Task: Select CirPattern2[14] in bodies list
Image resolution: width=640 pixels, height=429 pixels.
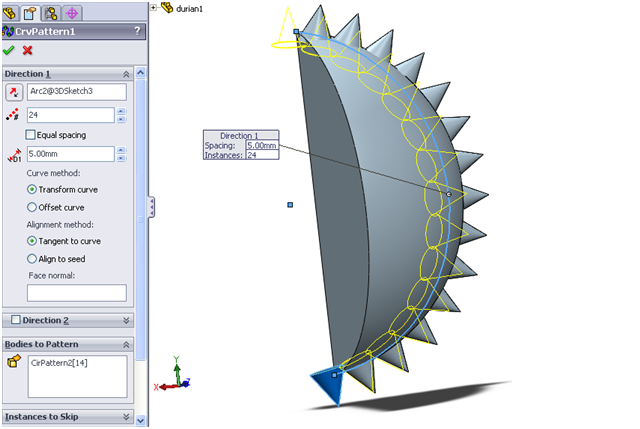Action: (59, 363)
